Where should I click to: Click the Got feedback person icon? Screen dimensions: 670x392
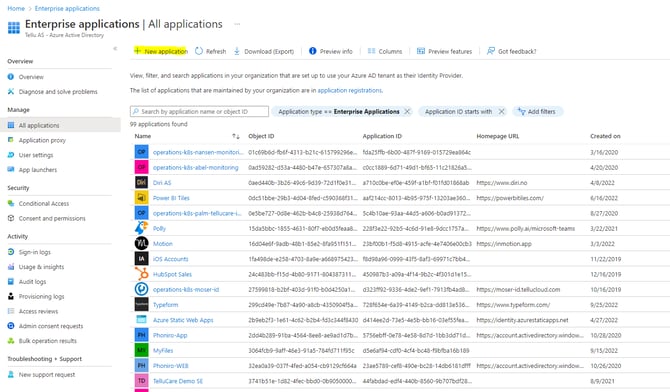pos(491,51)
